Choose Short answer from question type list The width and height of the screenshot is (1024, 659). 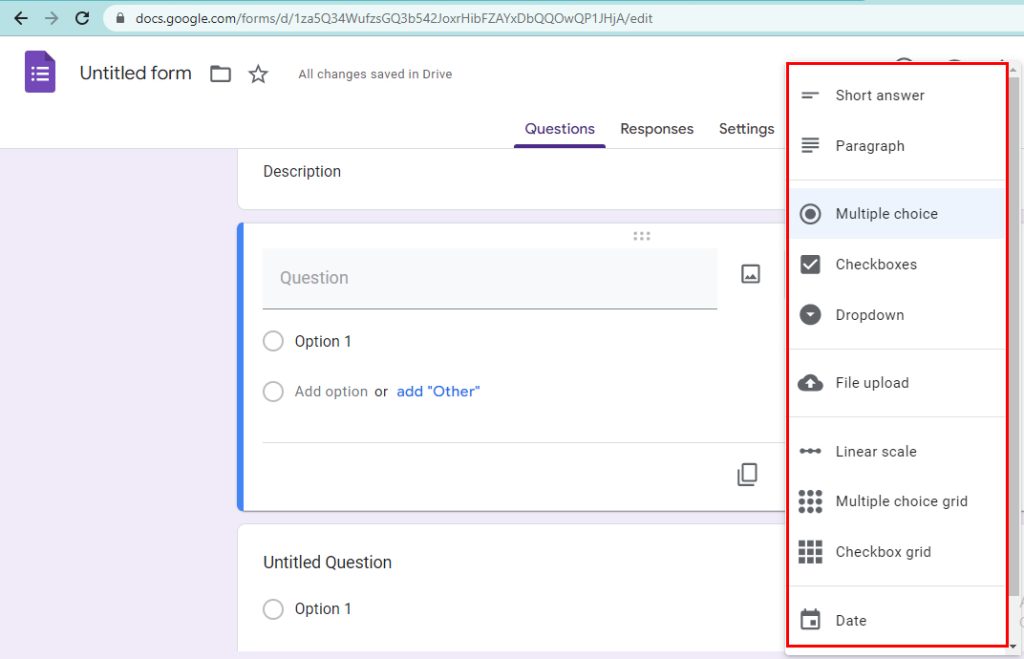coord(879,95)
